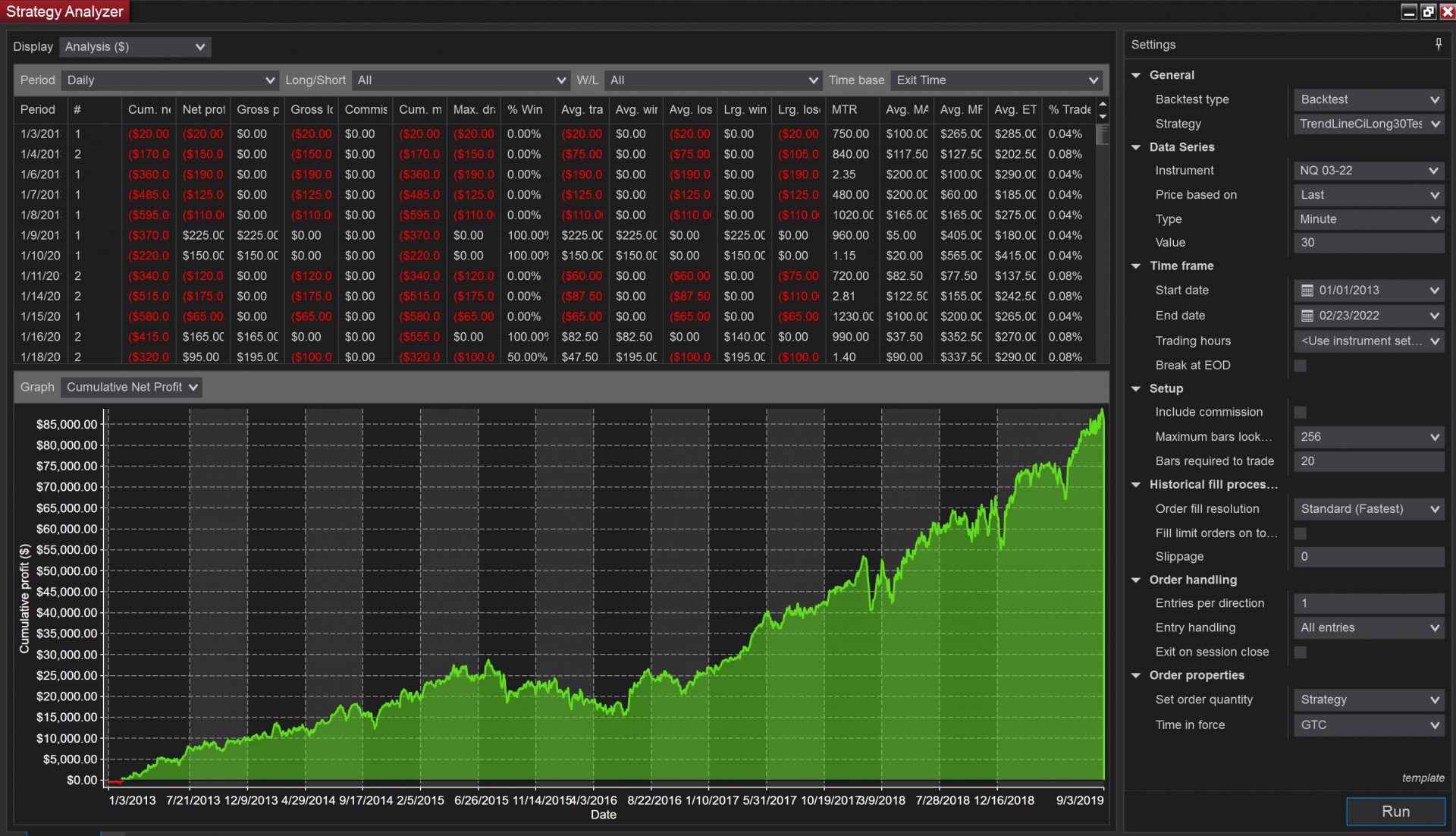Open End date calendar picker

coord(1307,316)
